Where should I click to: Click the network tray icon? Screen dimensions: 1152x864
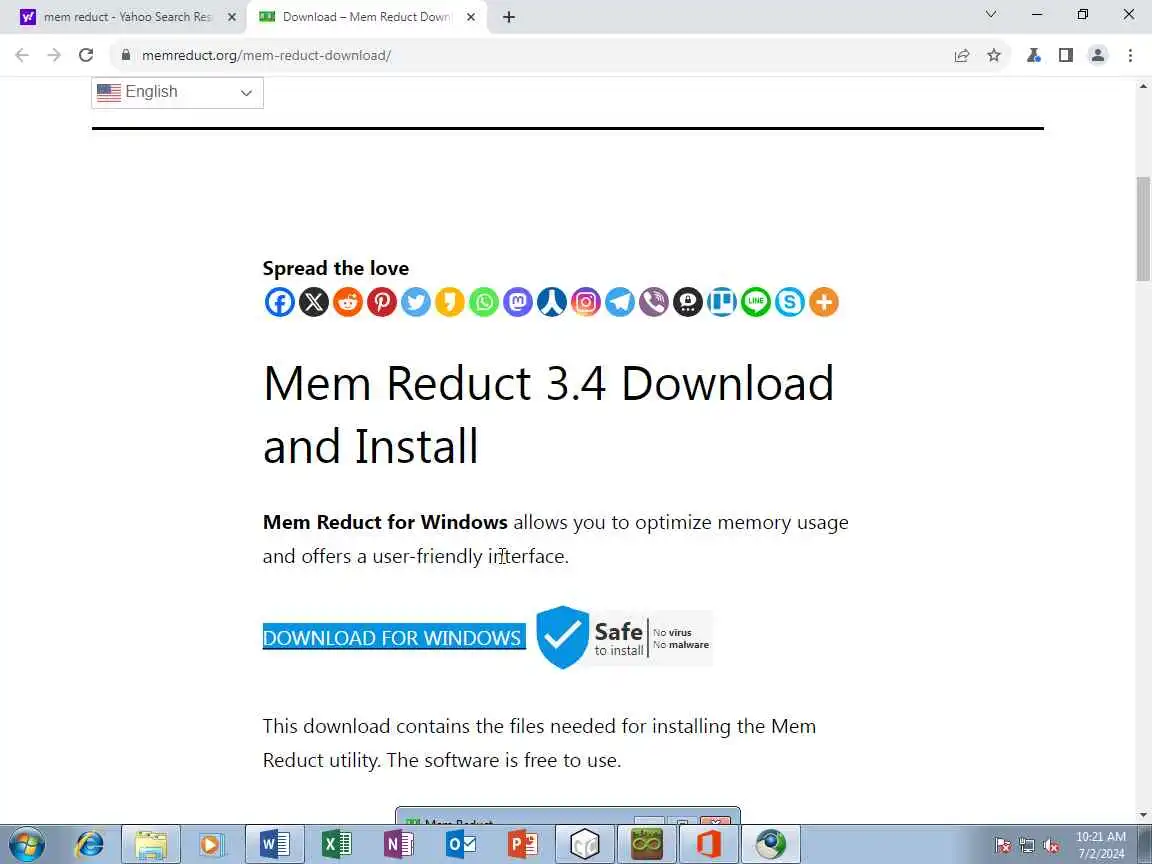tap(1027, 846)
